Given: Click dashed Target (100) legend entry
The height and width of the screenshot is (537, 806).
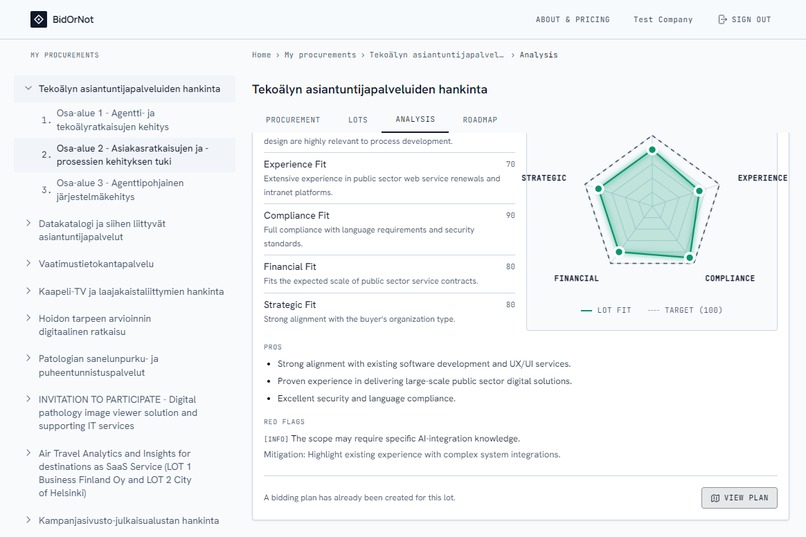Looking at the screenshot, I should coord(685,310).
